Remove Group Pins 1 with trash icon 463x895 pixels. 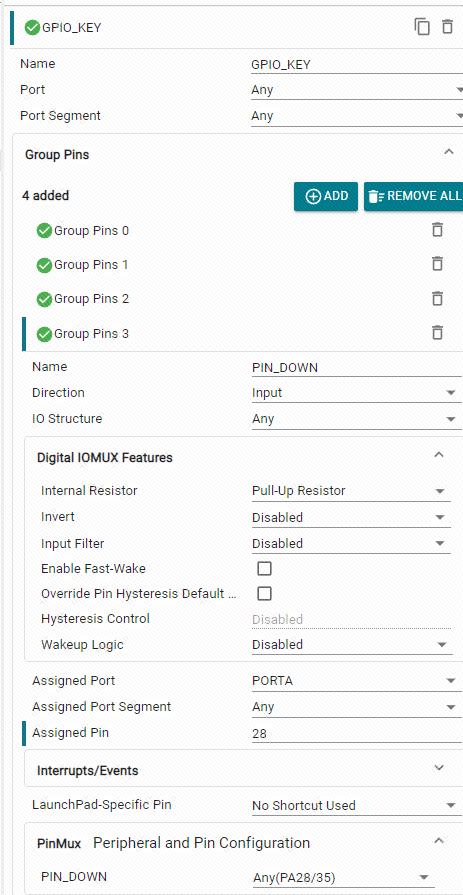[437, 264]
